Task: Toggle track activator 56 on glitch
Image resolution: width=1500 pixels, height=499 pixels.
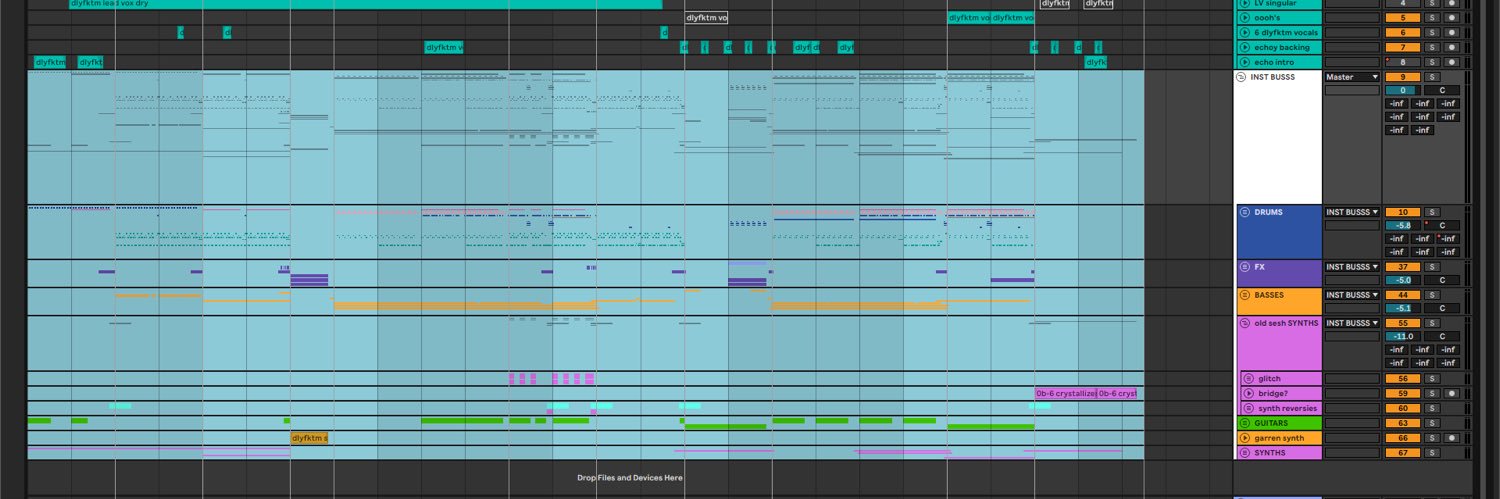Action: point(1403,378)
